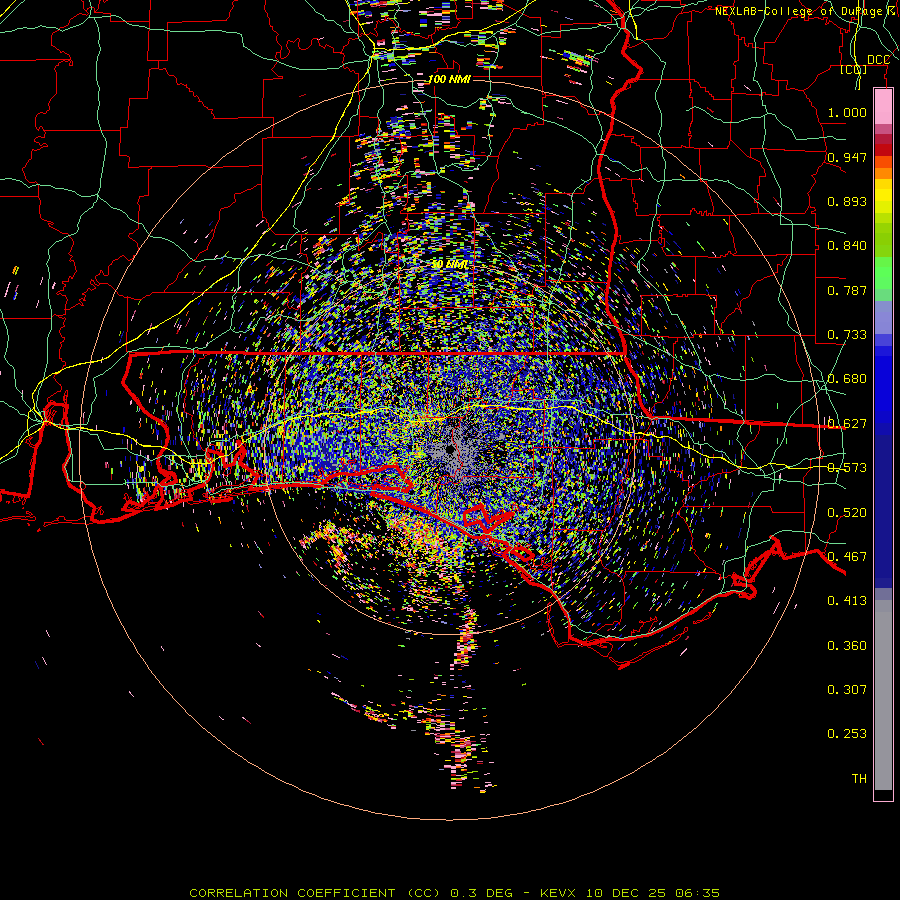Click the Correlation Coefficient product caption

pyautogui.click(x=454, y=893)
